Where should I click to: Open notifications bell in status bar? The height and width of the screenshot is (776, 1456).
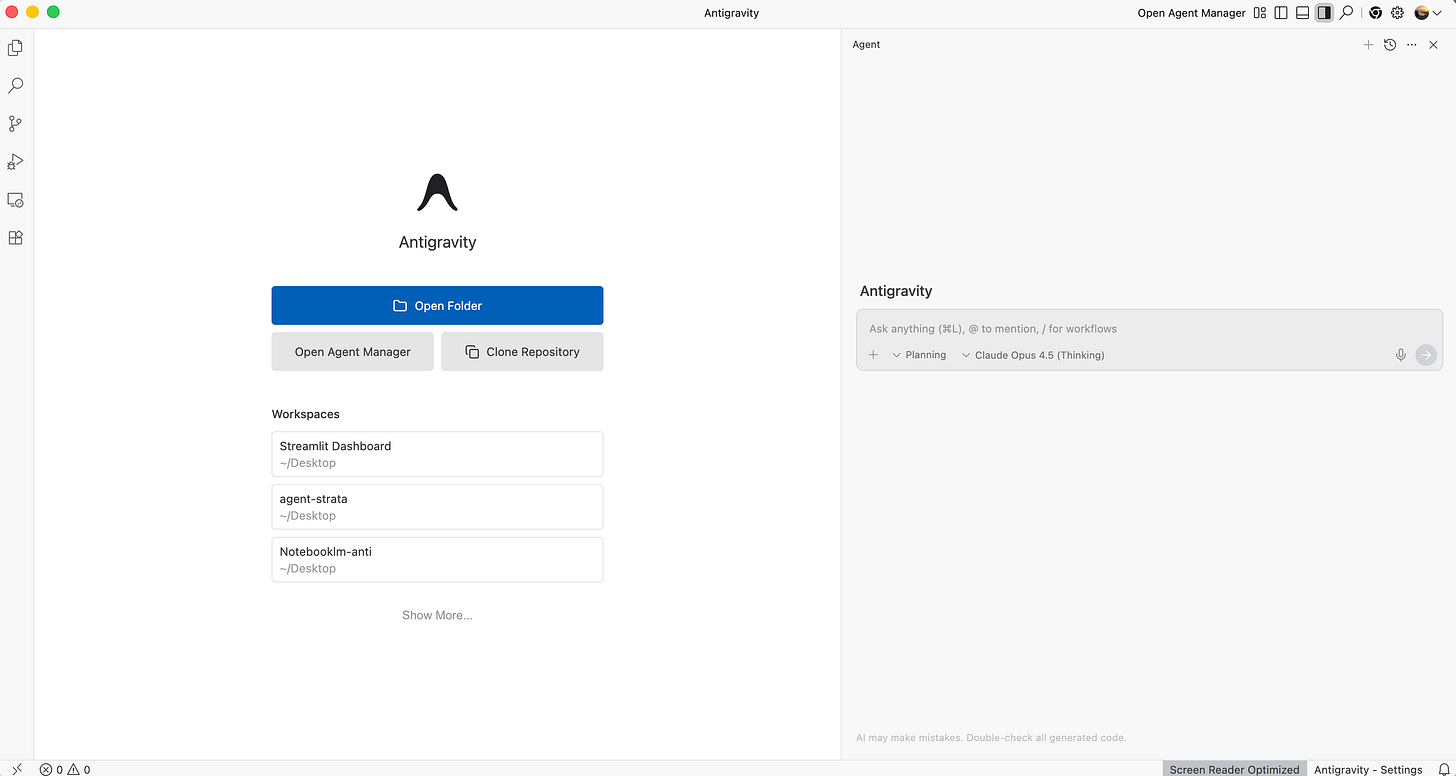tap(1442, 769)
